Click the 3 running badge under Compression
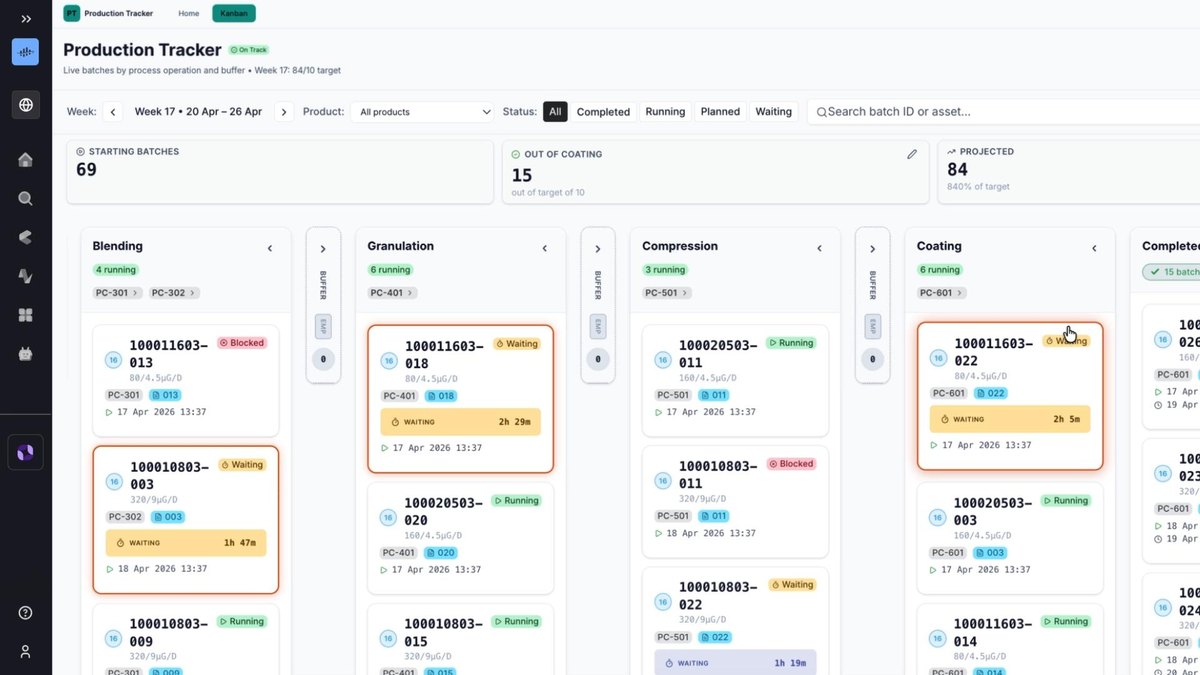Screen dimensions: 1200x675 [x=666, y=270]
